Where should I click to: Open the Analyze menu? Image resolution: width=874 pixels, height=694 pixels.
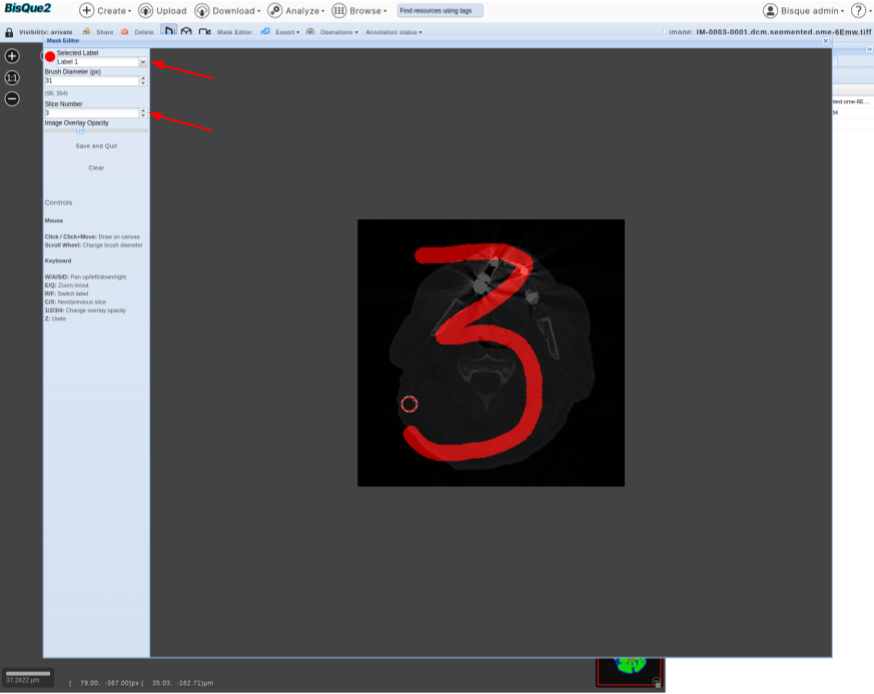click(x=295, y=11)
